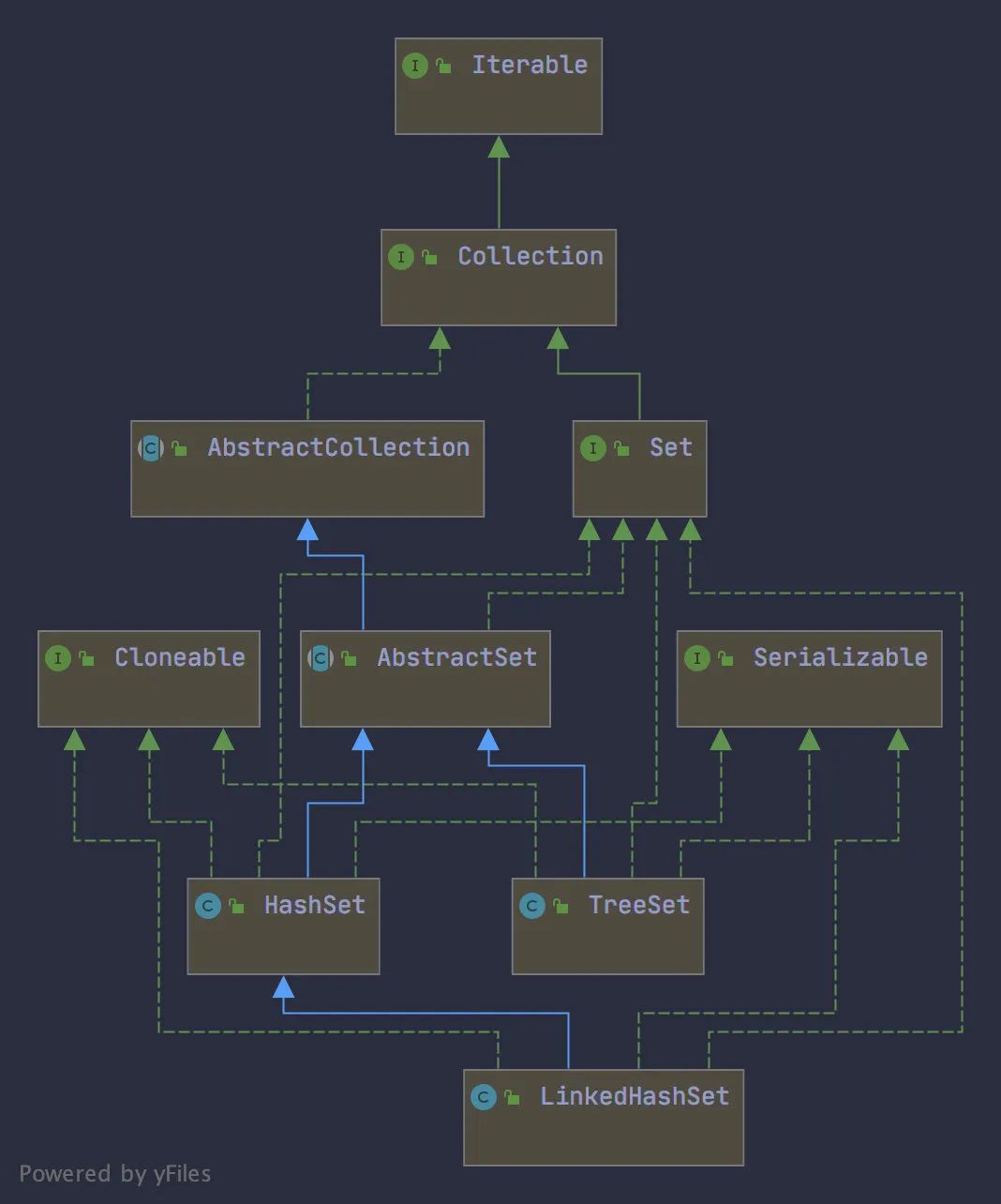Select the interface icon on Serializable
This screenshot has width=1001, height=1204.
697,658
